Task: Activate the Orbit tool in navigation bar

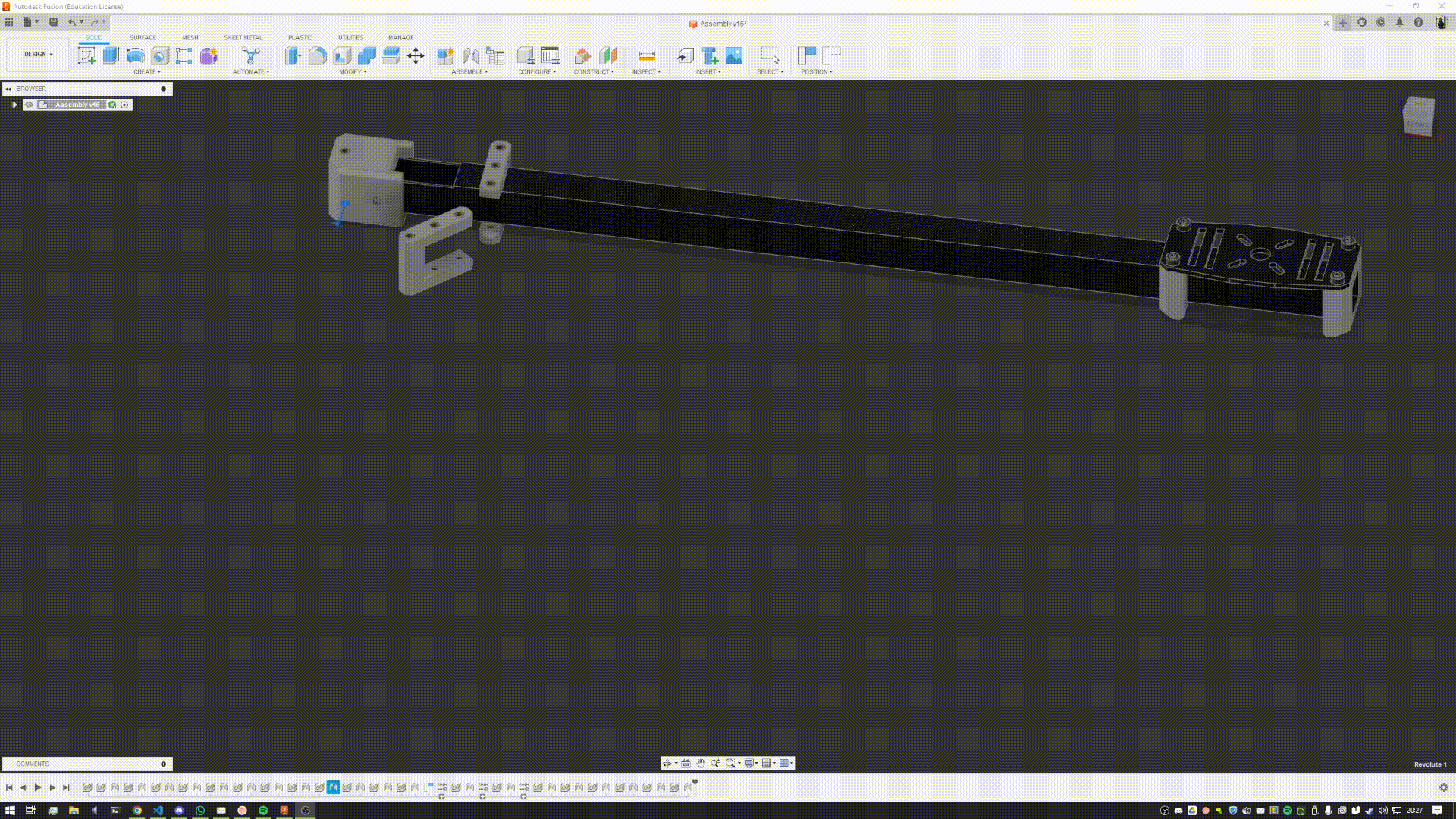Action: click(667, 764)
